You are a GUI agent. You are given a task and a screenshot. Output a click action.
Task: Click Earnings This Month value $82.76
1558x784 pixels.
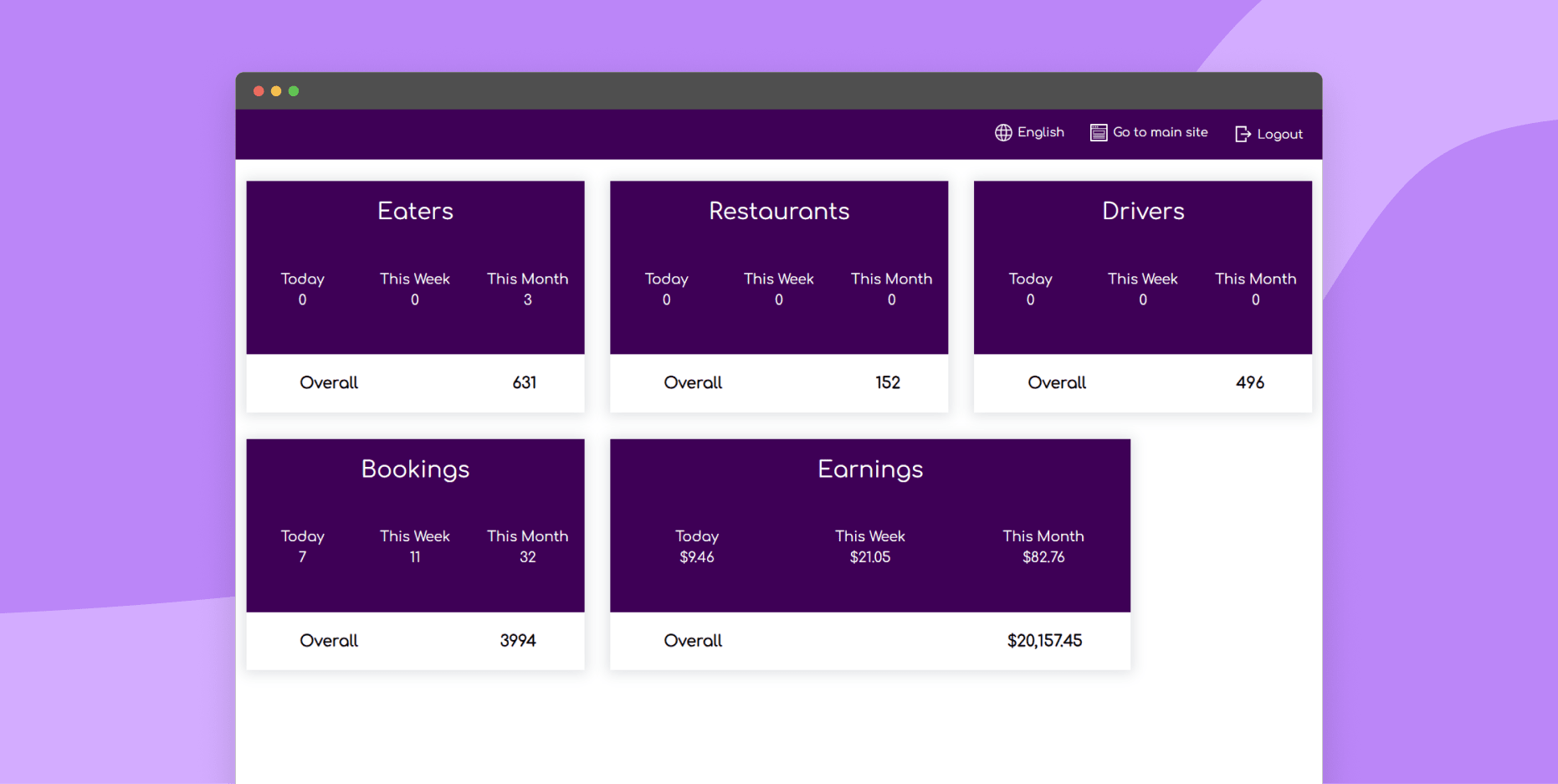[1043, 556]
